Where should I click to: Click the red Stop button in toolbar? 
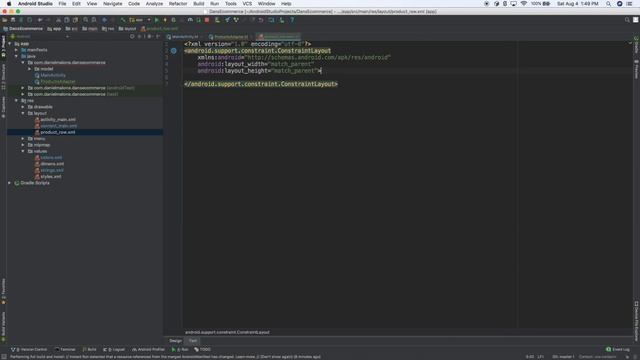click(x=207, y=20)
